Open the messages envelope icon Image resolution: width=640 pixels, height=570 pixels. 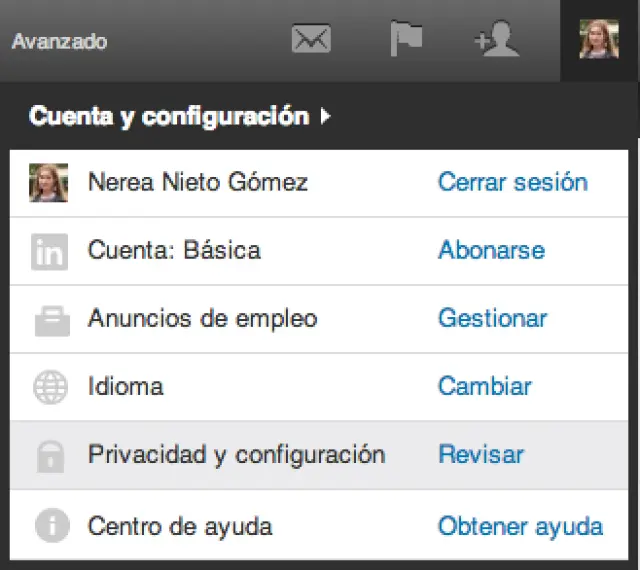[x=311, y=40]
